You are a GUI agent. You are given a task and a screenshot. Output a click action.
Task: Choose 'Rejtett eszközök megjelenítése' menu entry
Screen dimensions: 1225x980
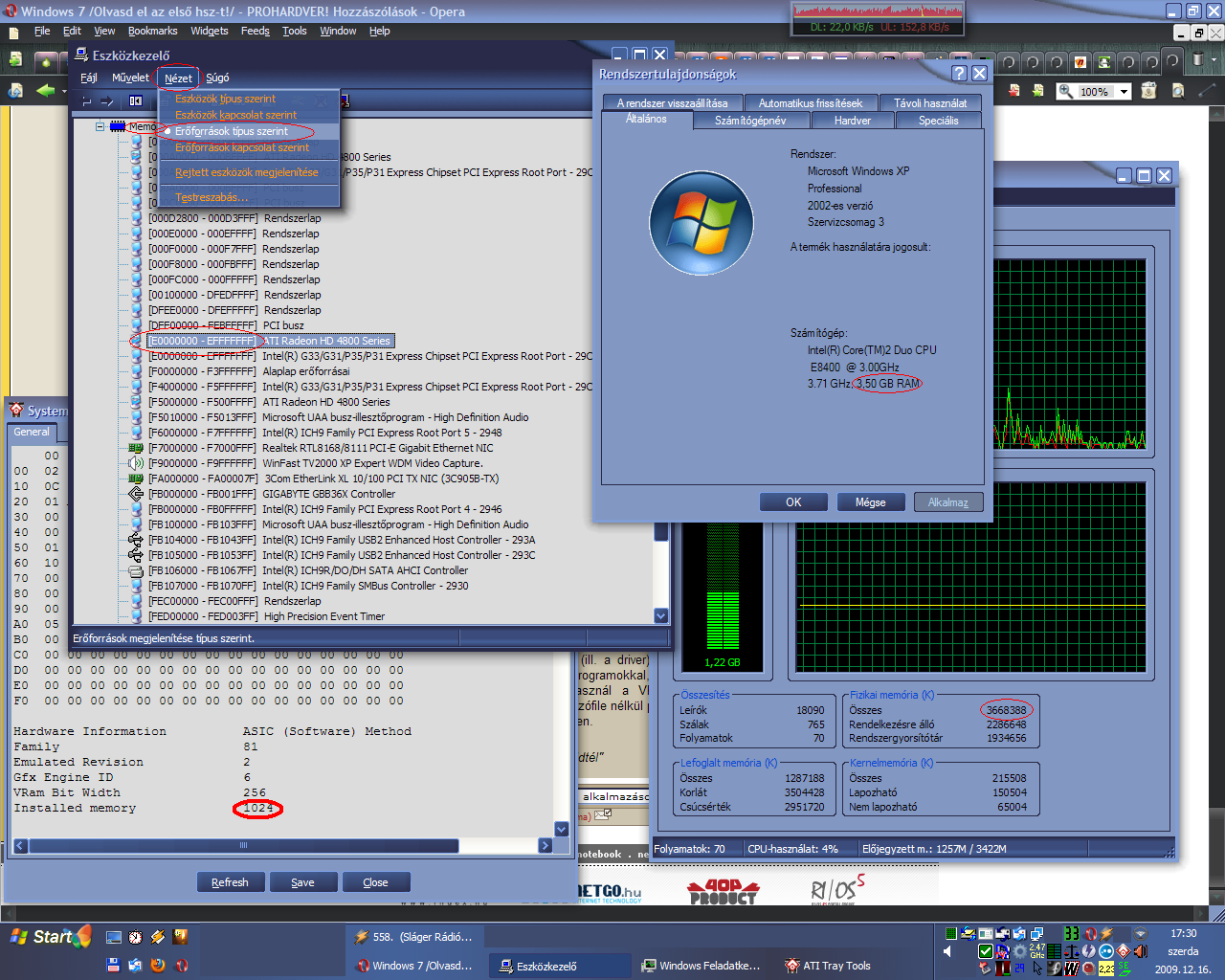(x=246, y=172)
